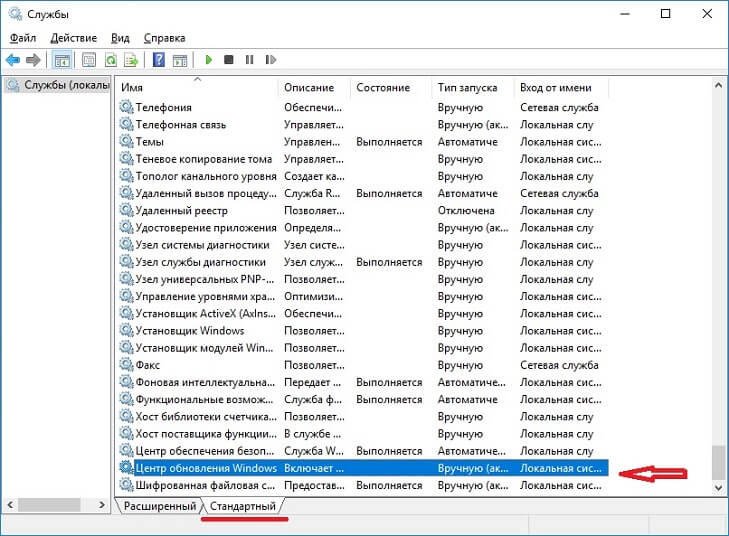Sort by the Тип запуска column header

tap(473, 87)
